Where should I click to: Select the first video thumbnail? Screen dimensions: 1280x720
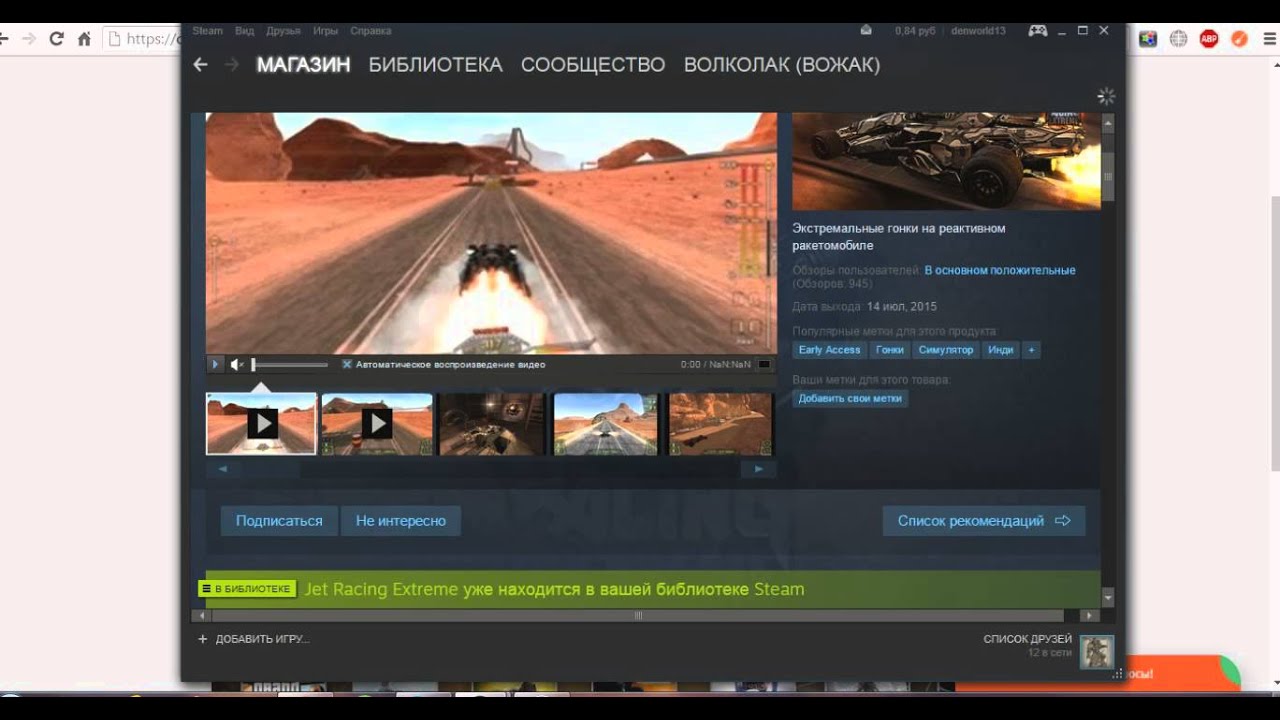point(262,424)
